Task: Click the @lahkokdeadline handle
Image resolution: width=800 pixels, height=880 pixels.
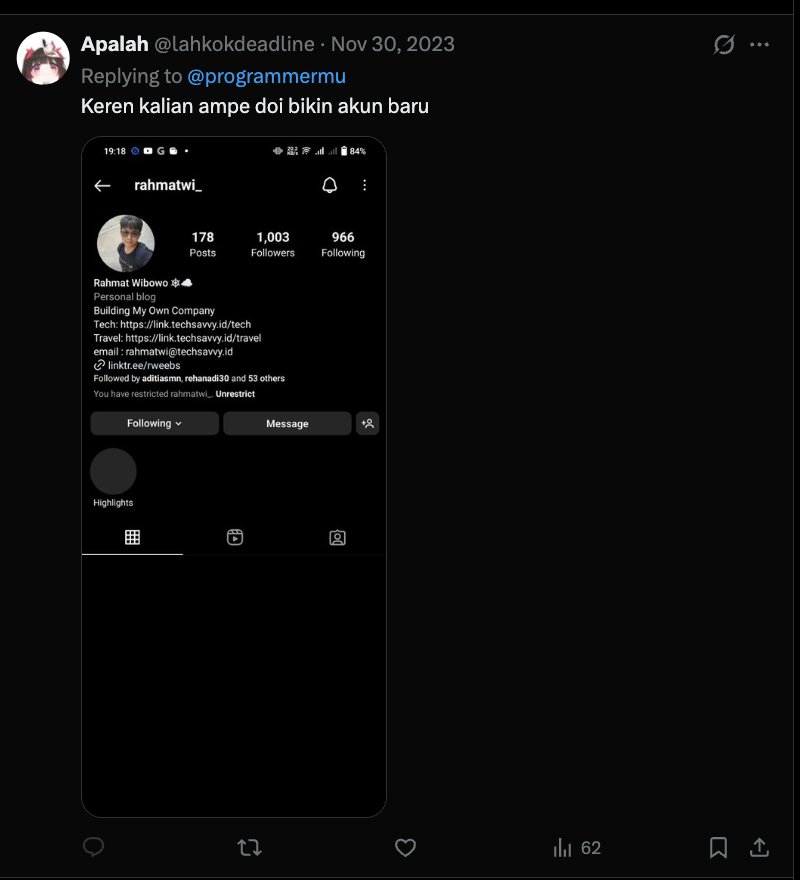Action: (234, 44)
